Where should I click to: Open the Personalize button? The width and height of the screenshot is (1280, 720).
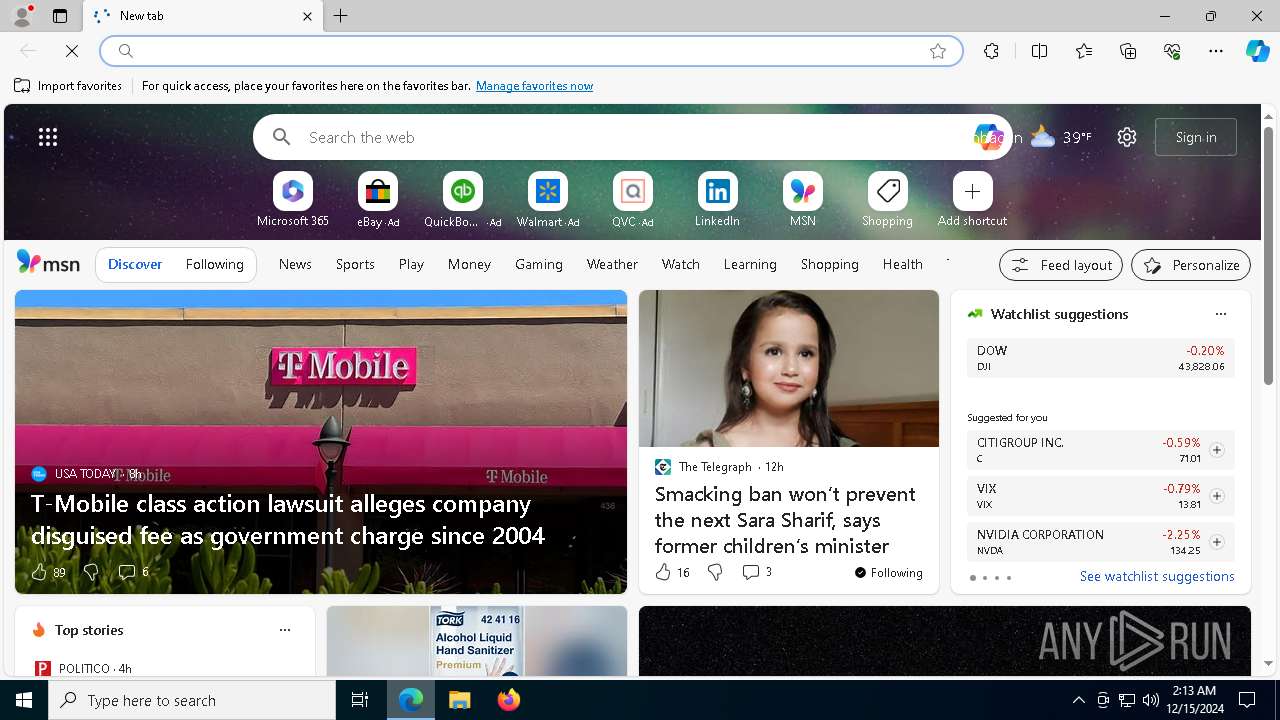(1191, 265)
